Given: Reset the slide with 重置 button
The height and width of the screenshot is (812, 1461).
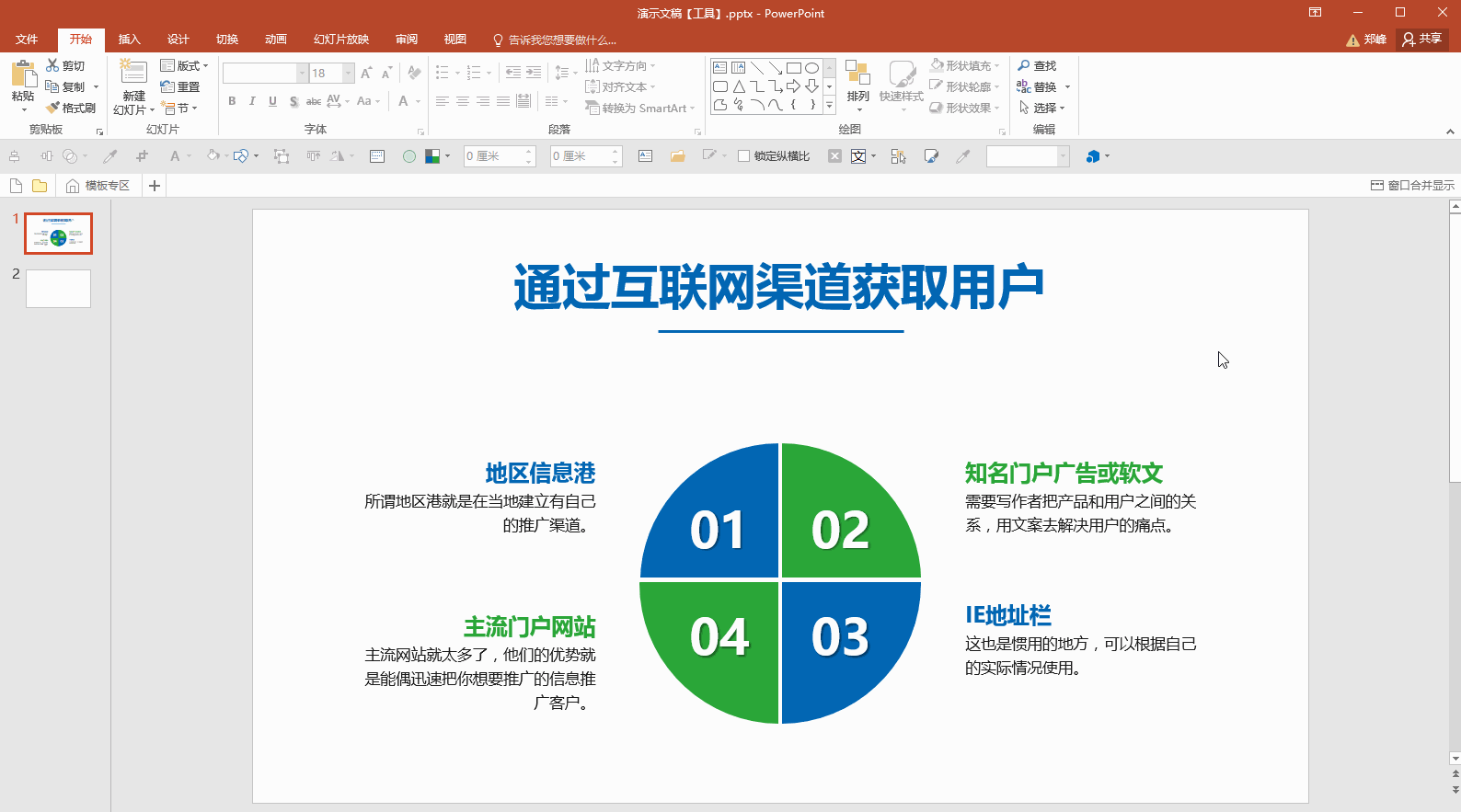Looking at the screenshot, I should click(x=180, y=86).
